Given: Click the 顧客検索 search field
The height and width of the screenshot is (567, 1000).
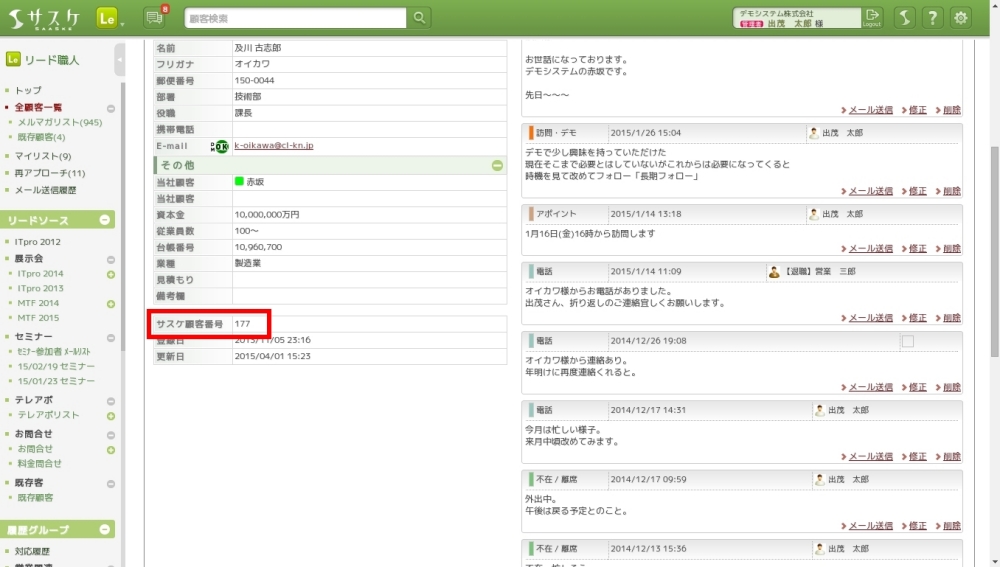Looking at the screenshot, I should coord(295,17).
